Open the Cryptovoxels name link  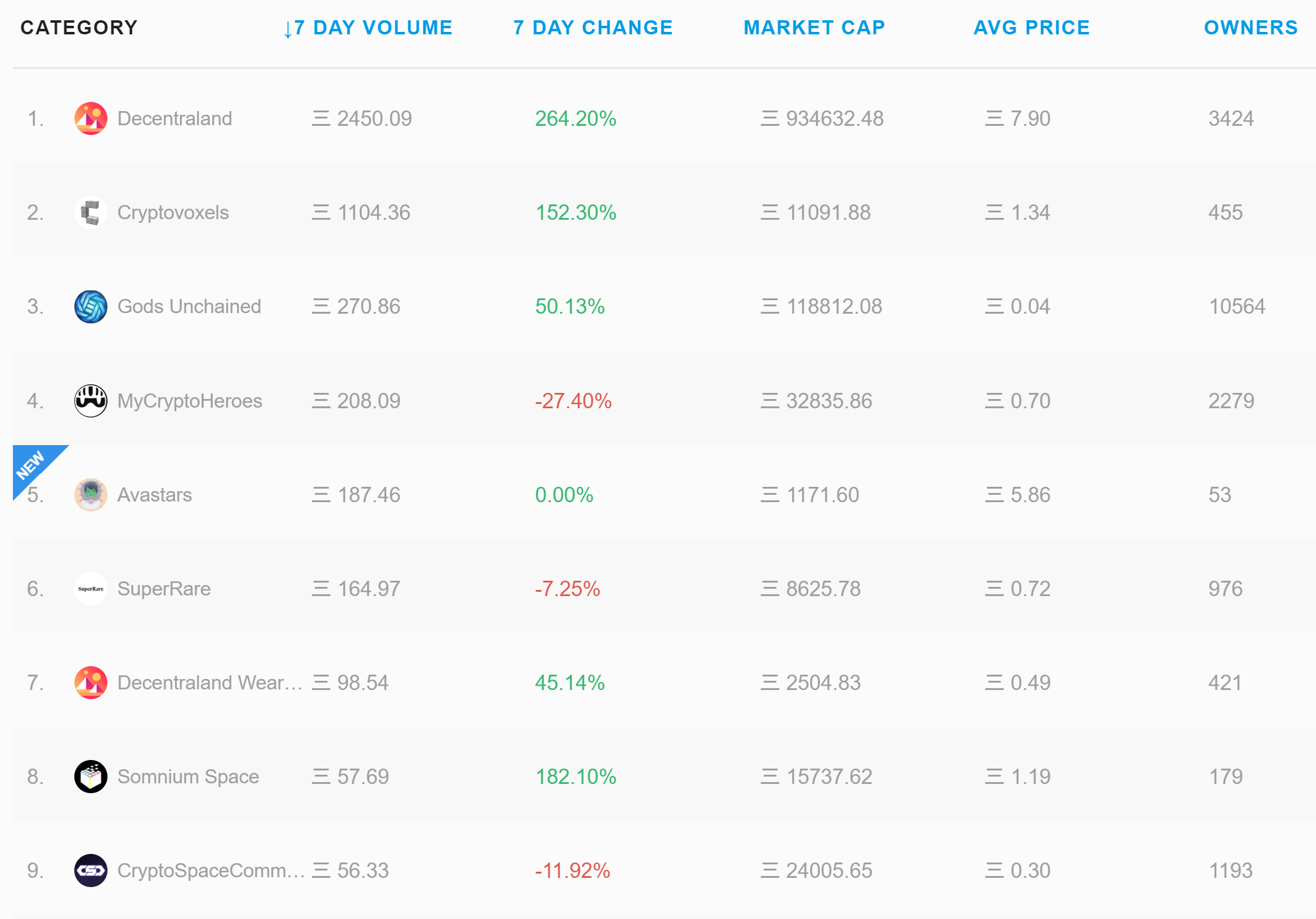point(173,212)
